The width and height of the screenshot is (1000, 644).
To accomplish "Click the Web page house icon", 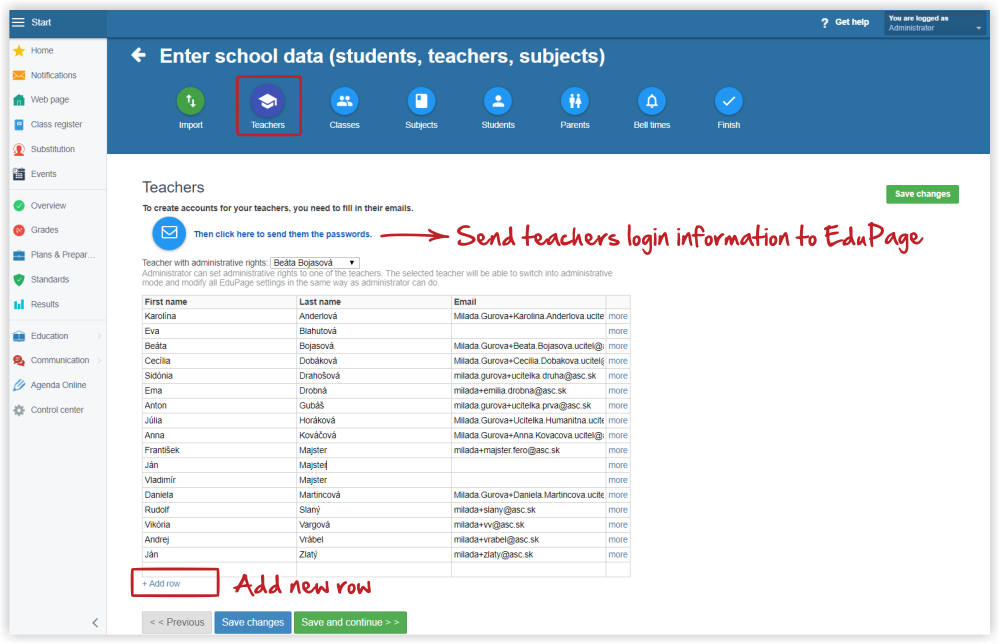I will 19,100.
